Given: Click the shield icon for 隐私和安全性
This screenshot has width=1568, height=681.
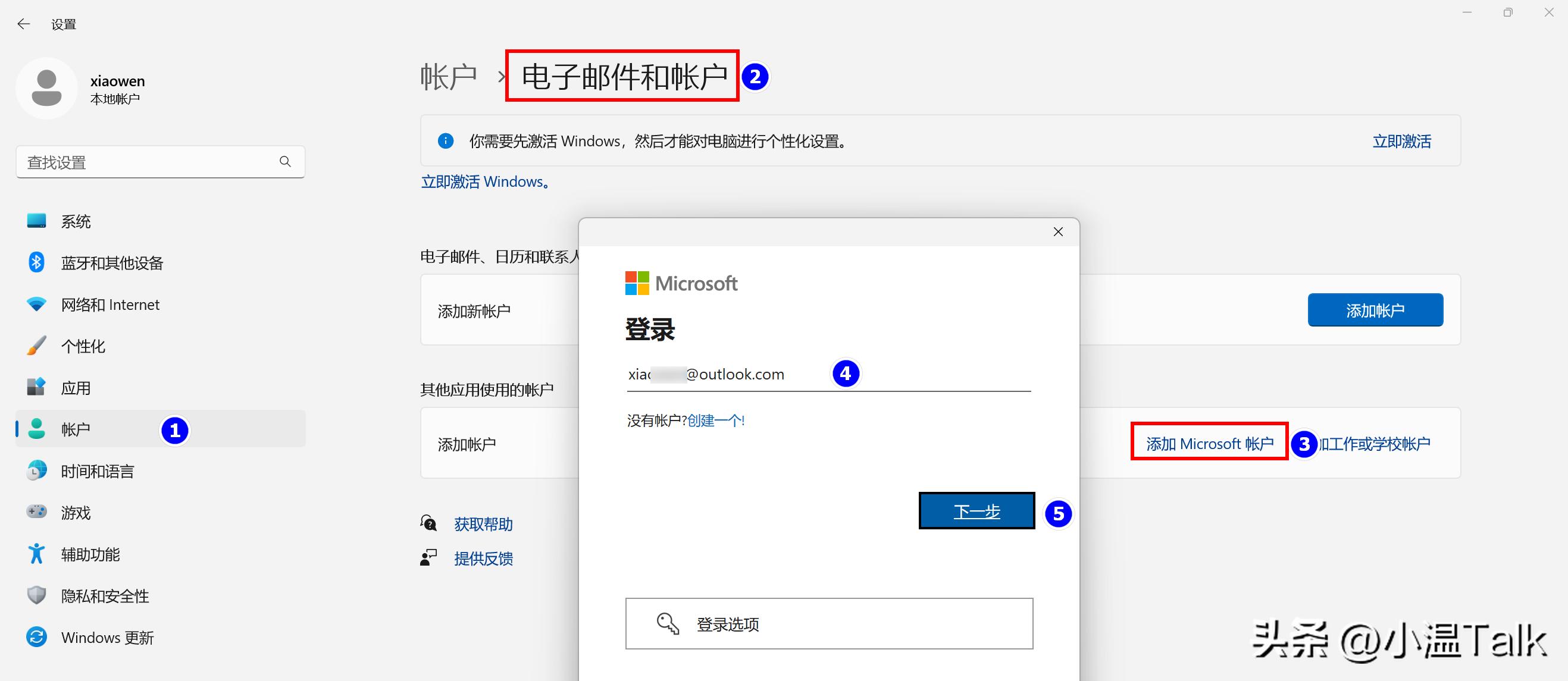Looking at the screenshot, I should coord(36,595).
